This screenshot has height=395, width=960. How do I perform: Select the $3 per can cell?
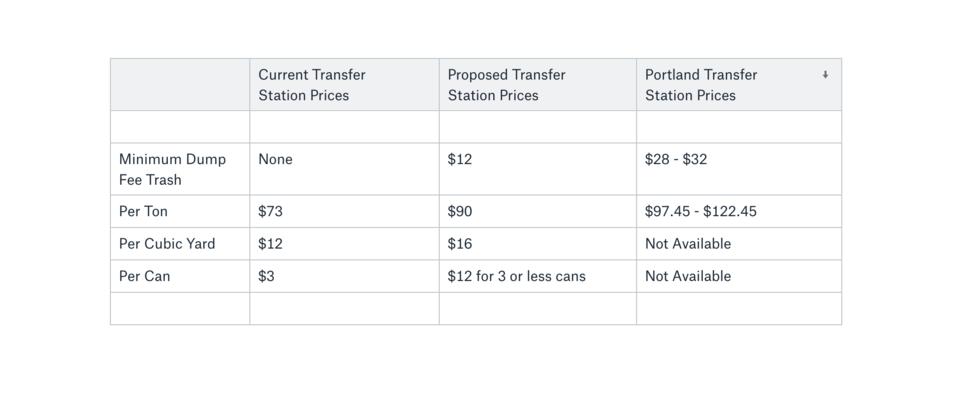coord(344,276)
